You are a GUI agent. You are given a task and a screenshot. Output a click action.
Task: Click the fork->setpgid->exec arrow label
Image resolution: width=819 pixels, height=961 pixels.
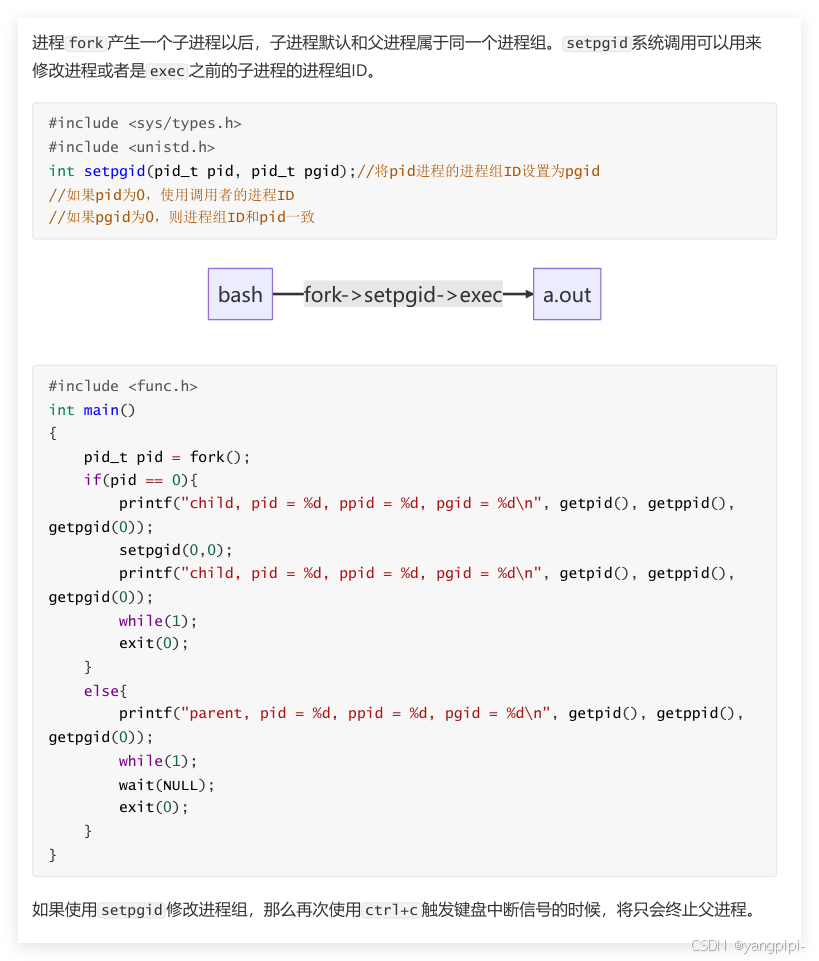tap(403, 295)
